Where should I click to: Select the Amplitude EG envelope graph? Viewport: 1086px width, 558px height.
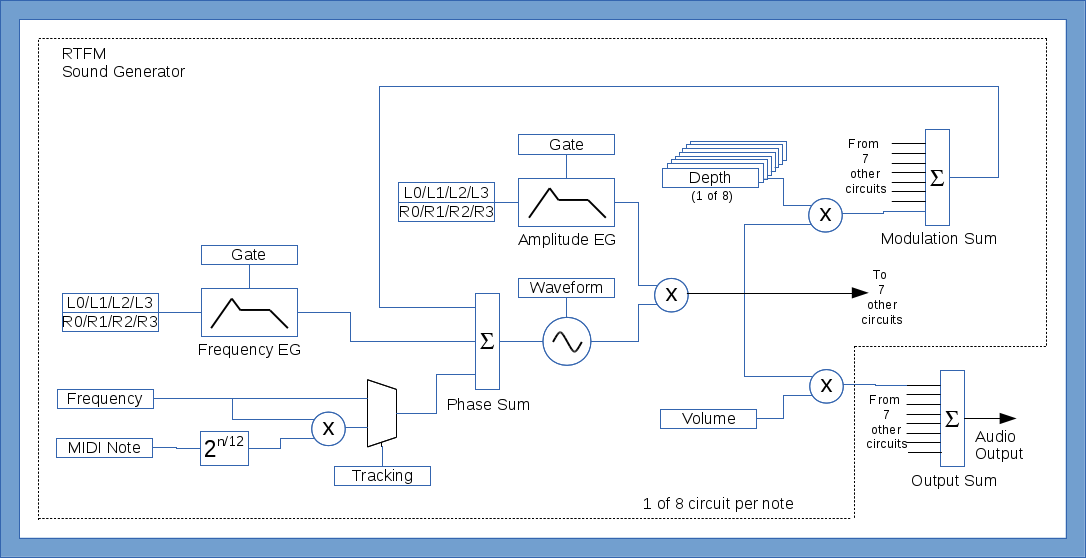[x=566, y=202]
